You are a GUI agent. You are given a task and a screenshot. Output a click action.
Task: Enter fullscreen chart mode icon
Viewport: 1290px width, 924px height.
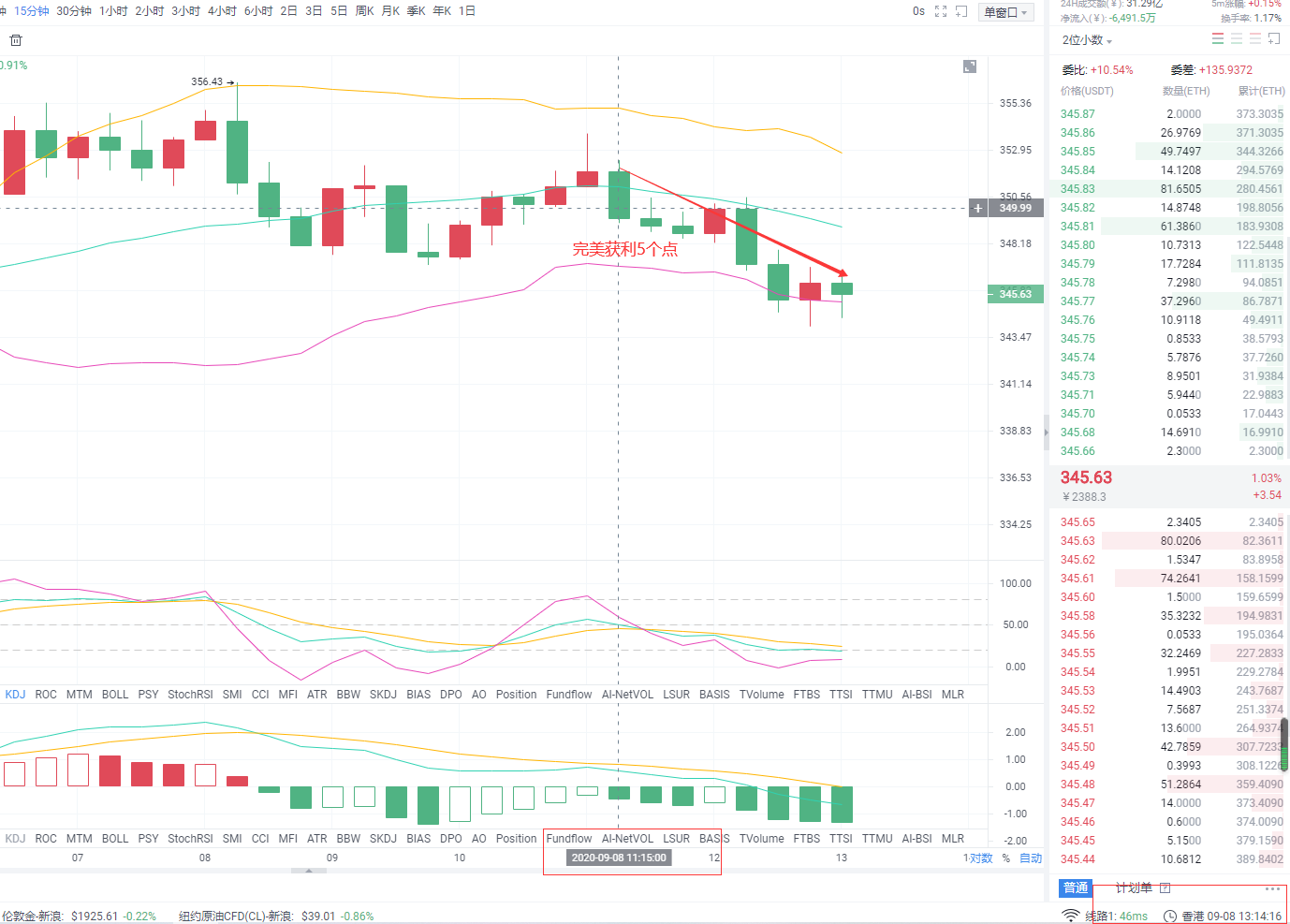941,11
